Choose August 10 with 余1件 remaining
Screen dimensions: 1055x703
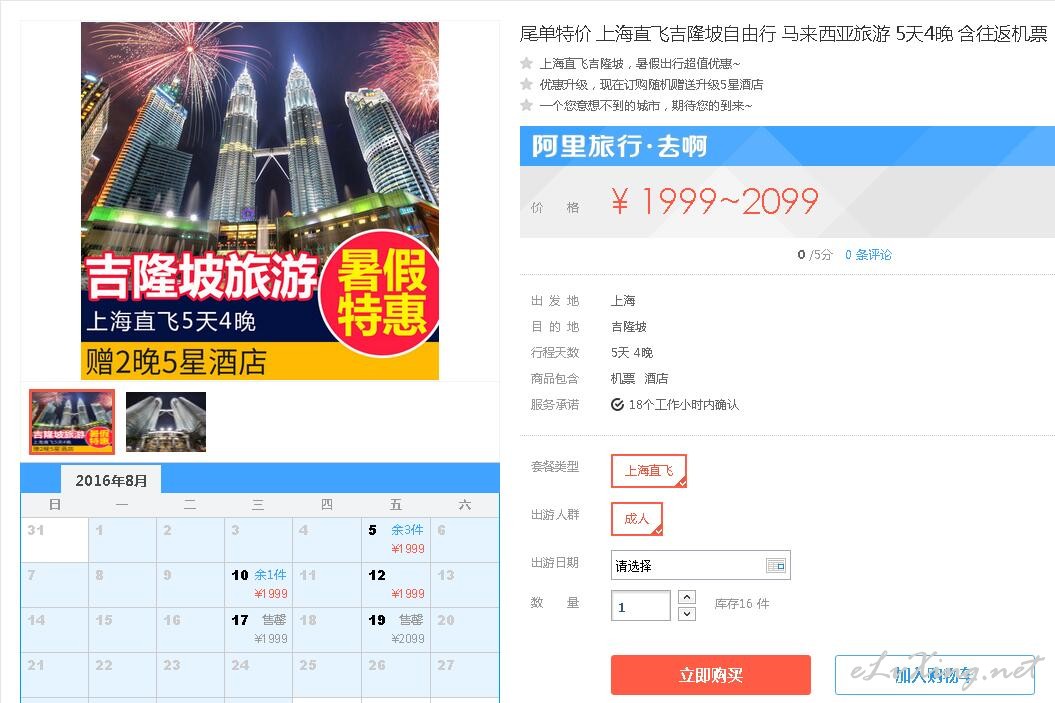coord(259,585)
